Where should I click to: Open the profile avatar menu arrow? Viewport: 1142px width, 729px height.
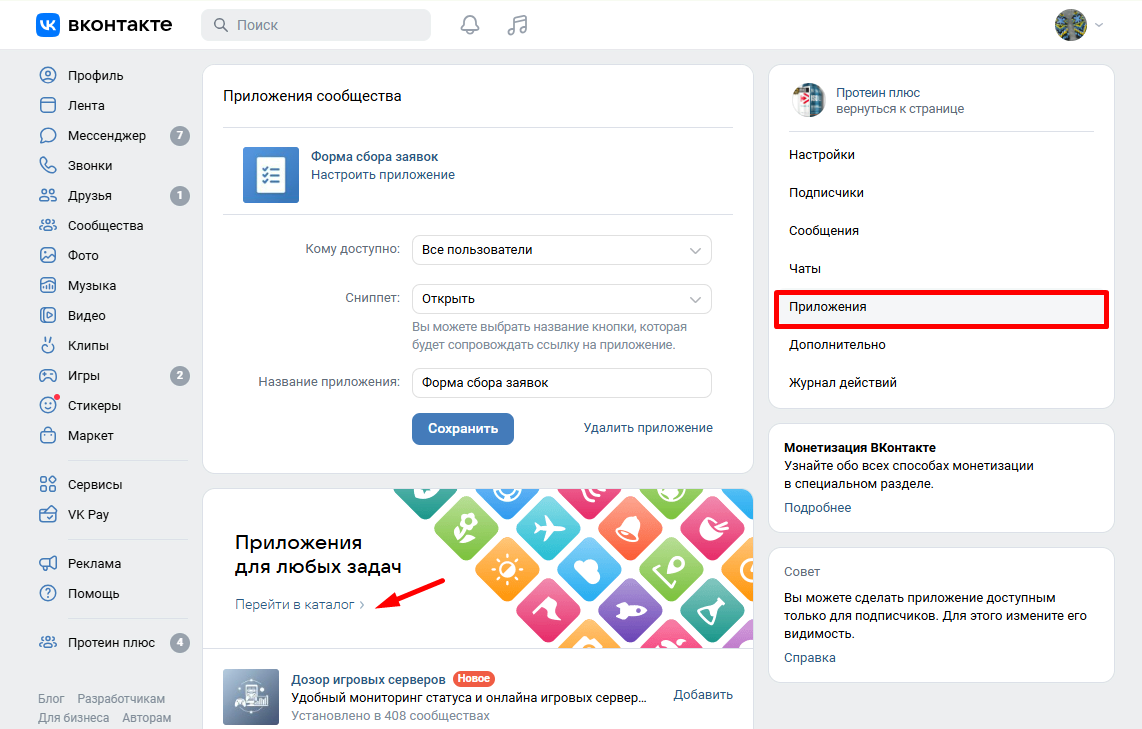point(1099,25)
